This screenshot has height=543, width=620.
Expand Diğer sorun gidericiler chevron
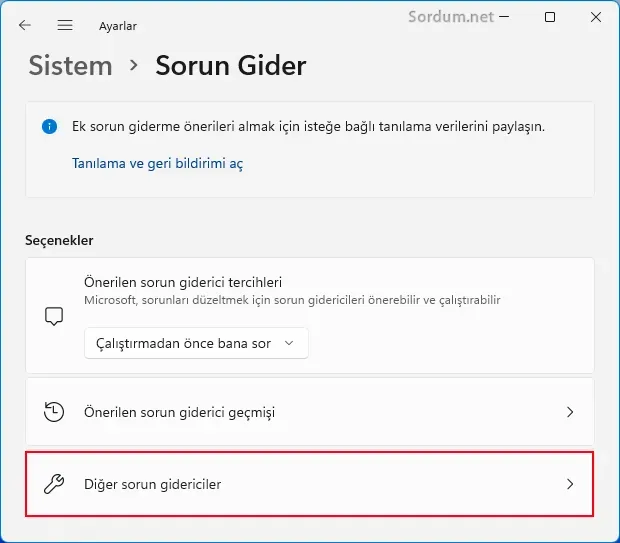570,484
